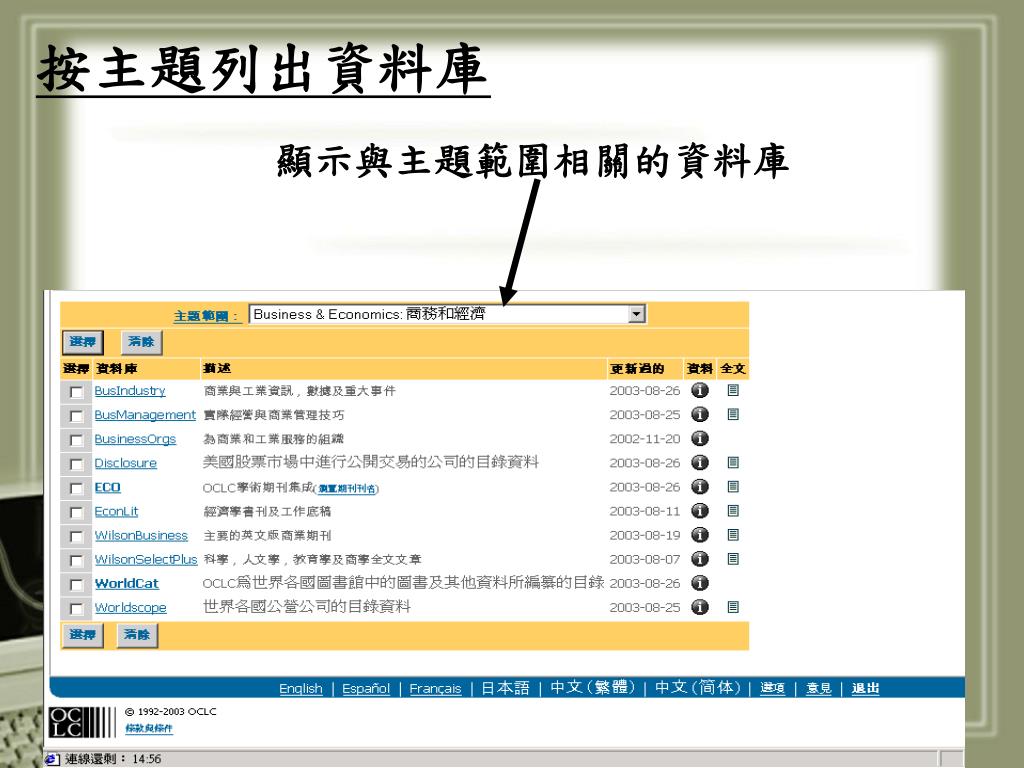
Task: Switch language to 中文(简体)
Action: click(697, 688)
